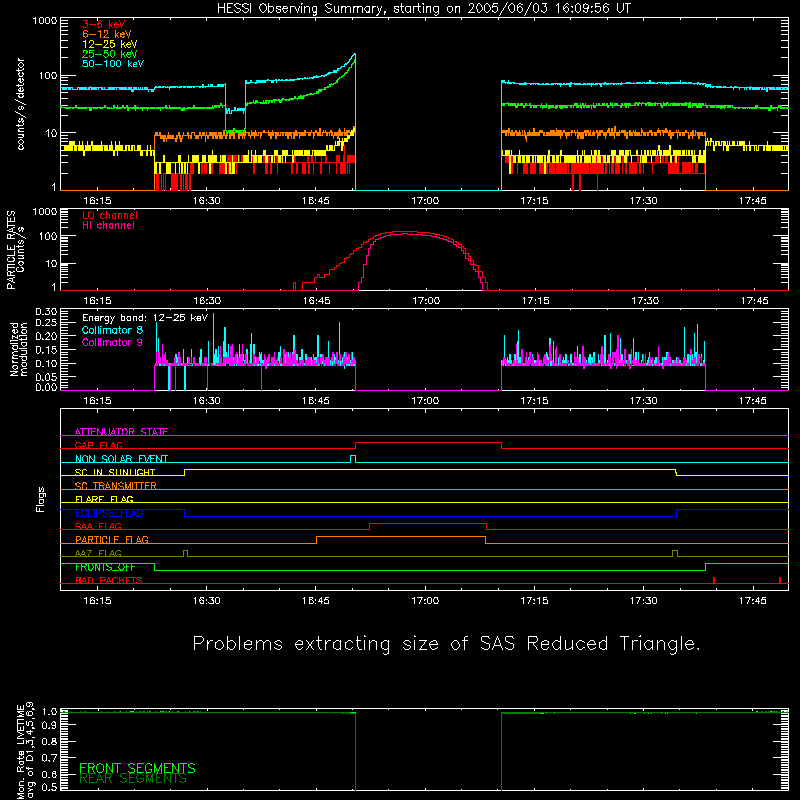The width and height of the screenshot is (800, 800).
Task: Select the 'REAR SEGMENTS' legend label
Action: pos(133,779)
